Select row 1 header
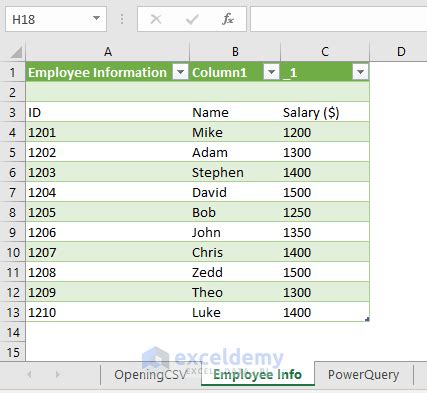Screen dimensions: 427x393 coord(13,72)
